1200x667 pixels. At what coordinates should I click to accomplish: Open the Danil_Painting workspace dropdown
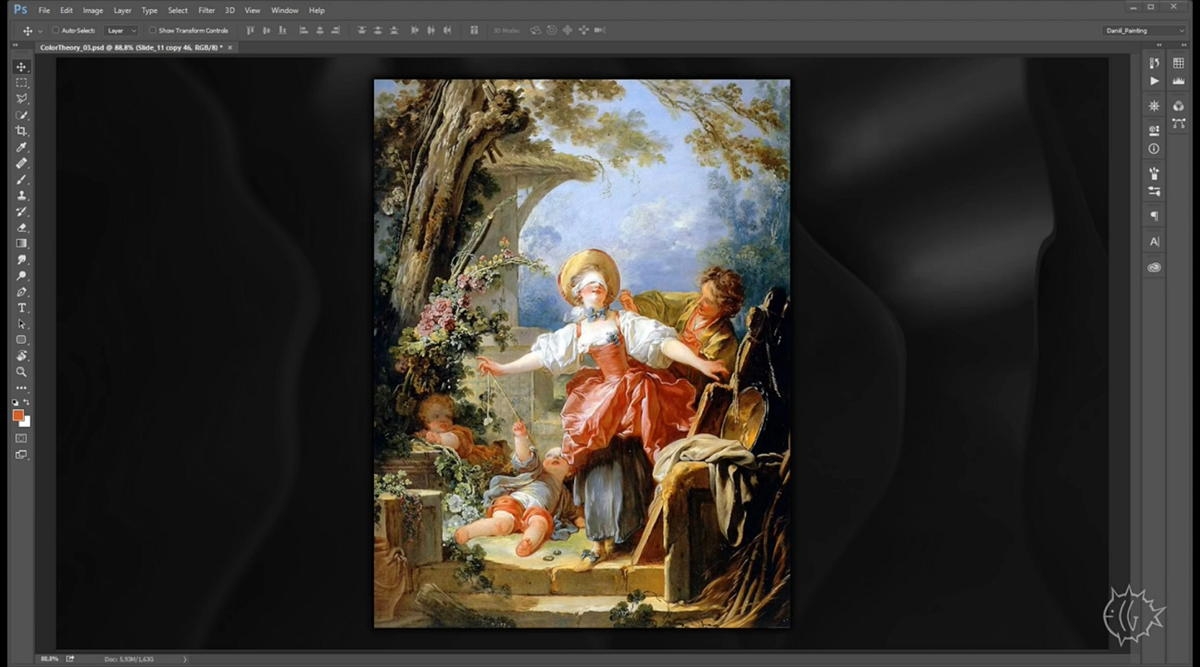click(1146, 30)
